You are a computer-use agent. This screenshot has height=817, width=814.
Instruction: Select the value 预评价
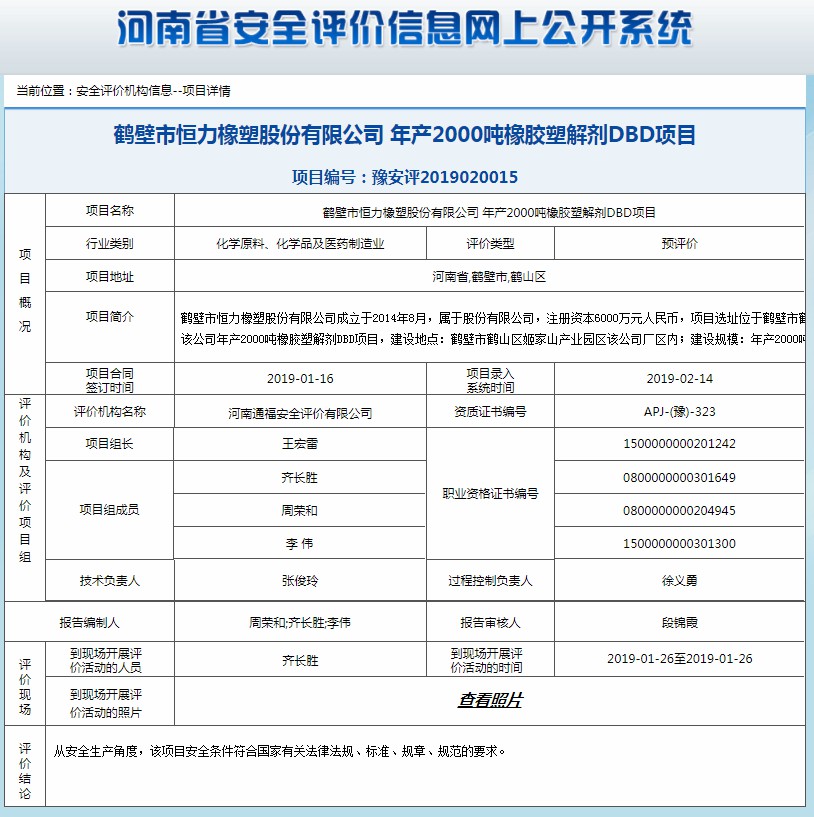coord(680,243)
